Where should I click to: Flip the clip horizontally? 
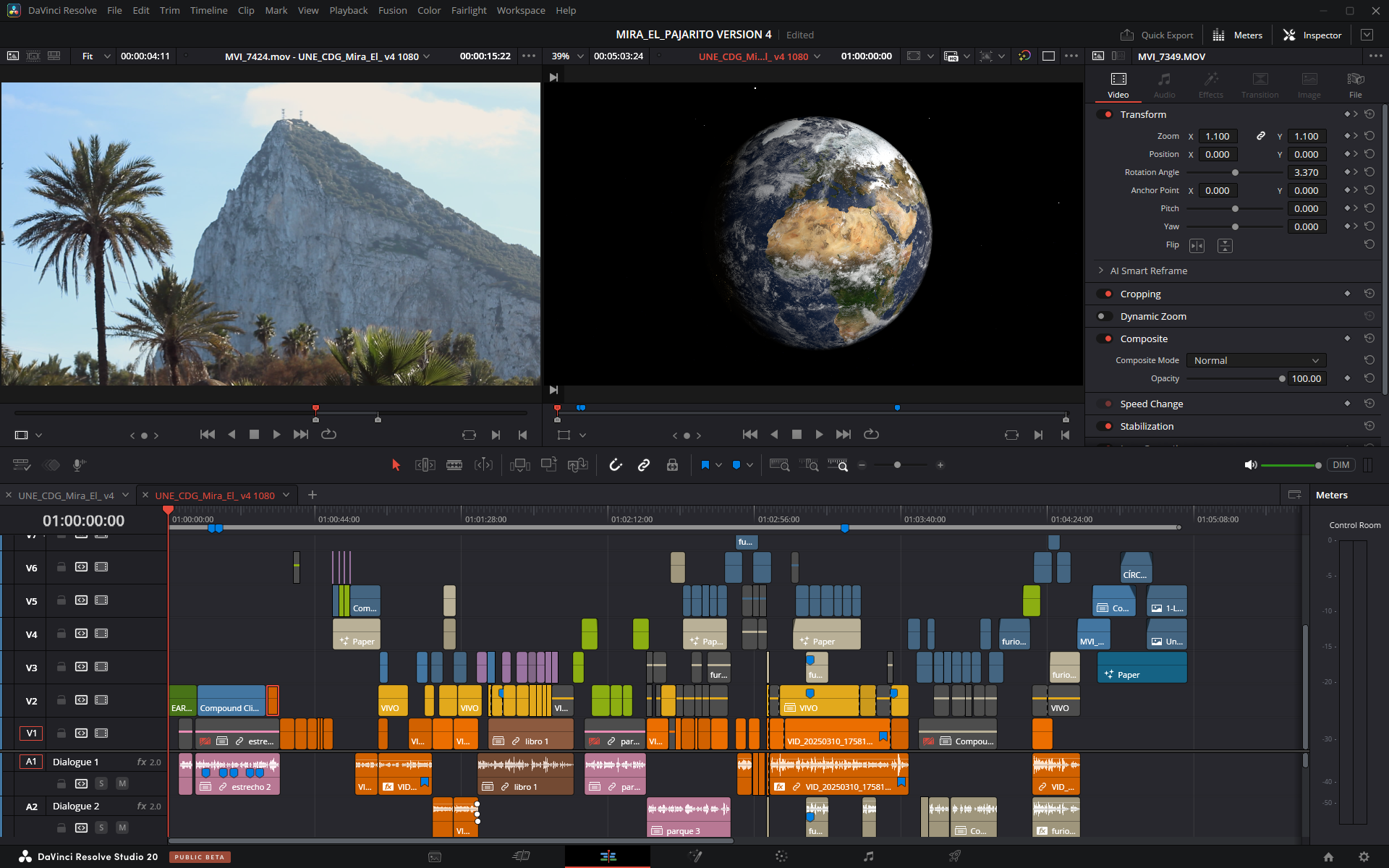(1197, 246)
